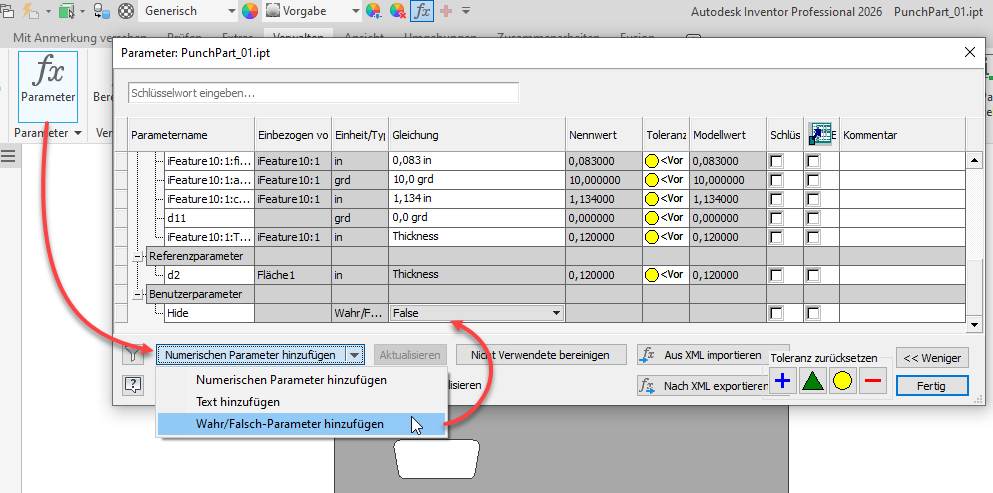This screenshot has width=993, height=493.
Task: Click the adjust appearance color wheel icon
Action: (x=374, y=11)
